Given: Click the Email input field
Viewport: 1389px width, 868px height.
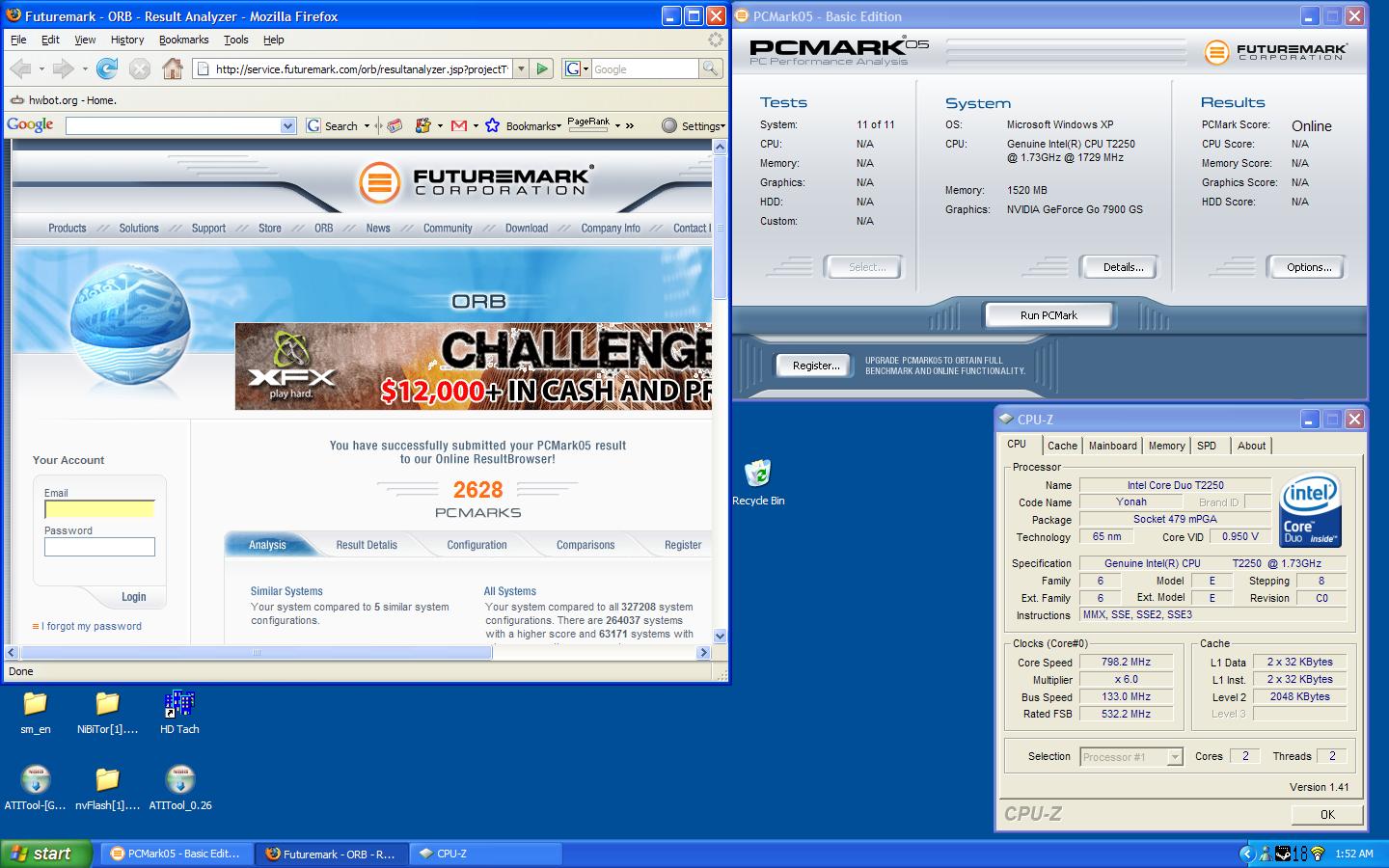Looking at the screenshot, I should (x=99, y=508).
